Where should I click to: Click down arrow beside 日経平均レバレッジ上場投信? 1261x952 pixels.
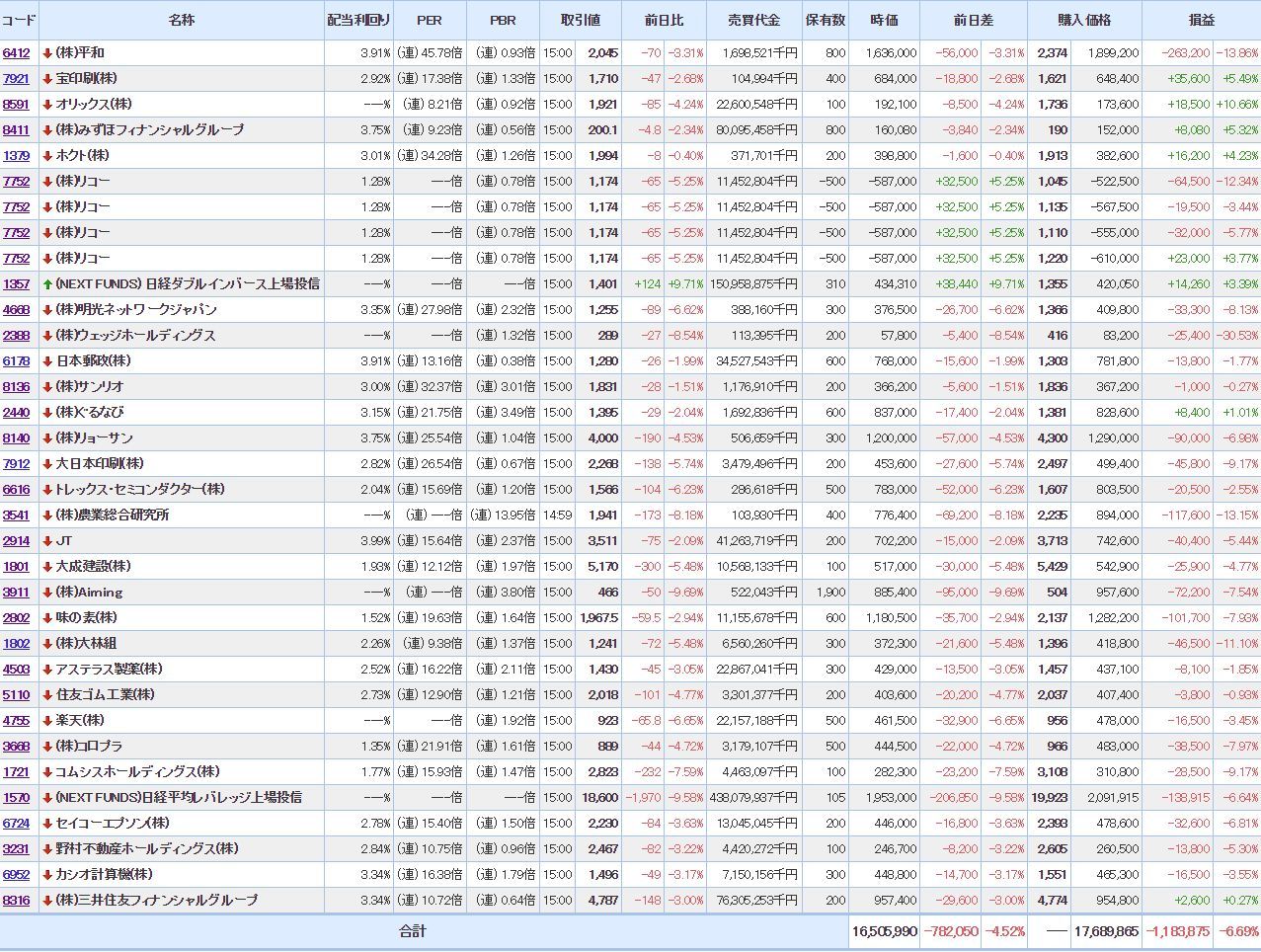tap(47, 797)
